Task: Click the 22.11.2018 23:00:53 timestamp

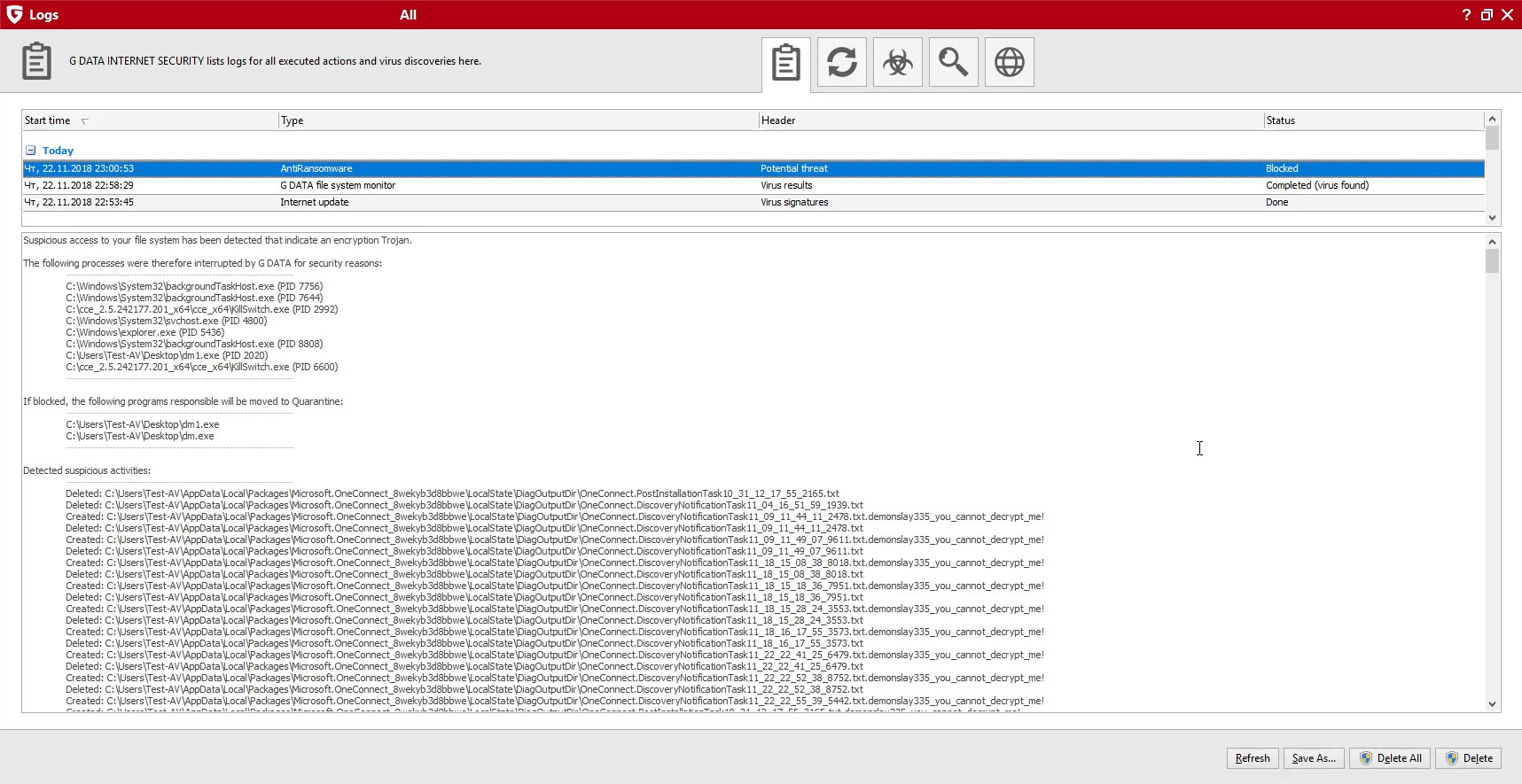Action: (79, 168)
